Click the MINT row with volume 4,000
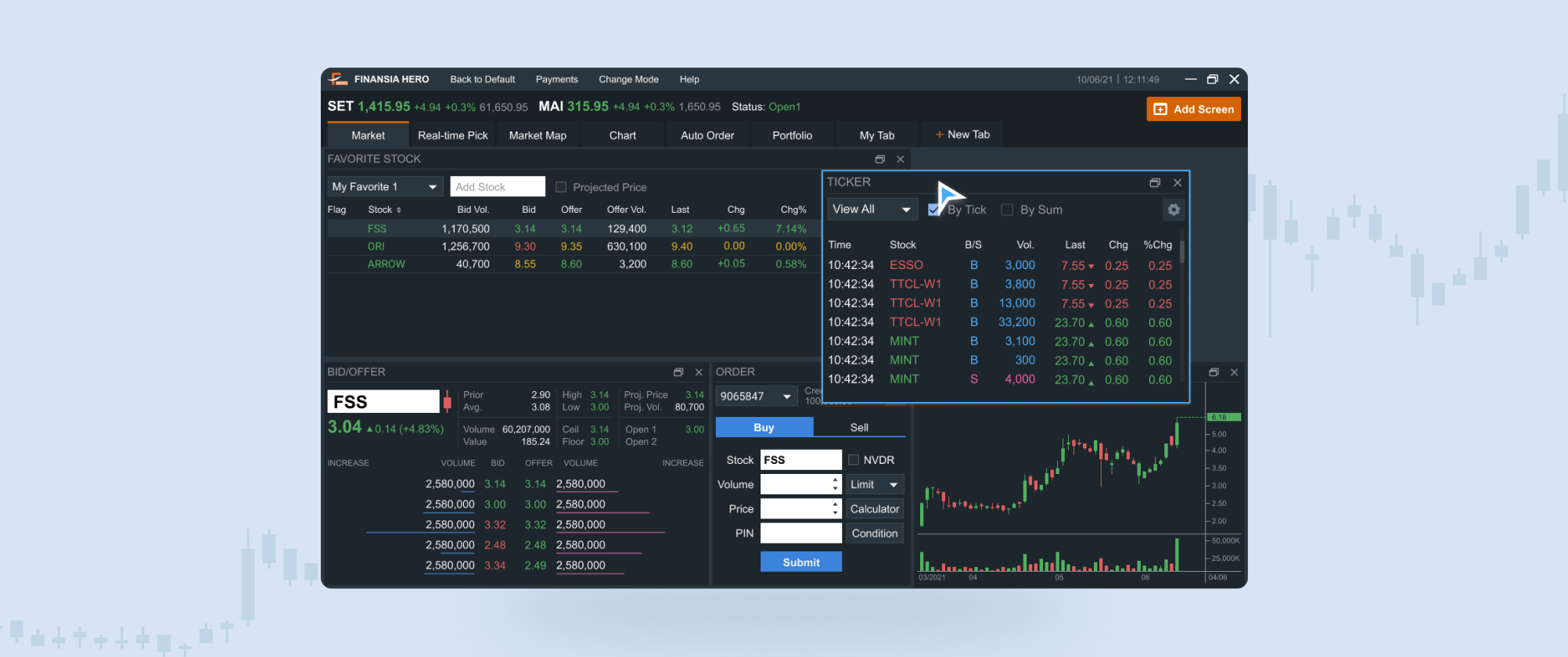The height and width of the screenshot is (657, 1568). [1001, 379]
